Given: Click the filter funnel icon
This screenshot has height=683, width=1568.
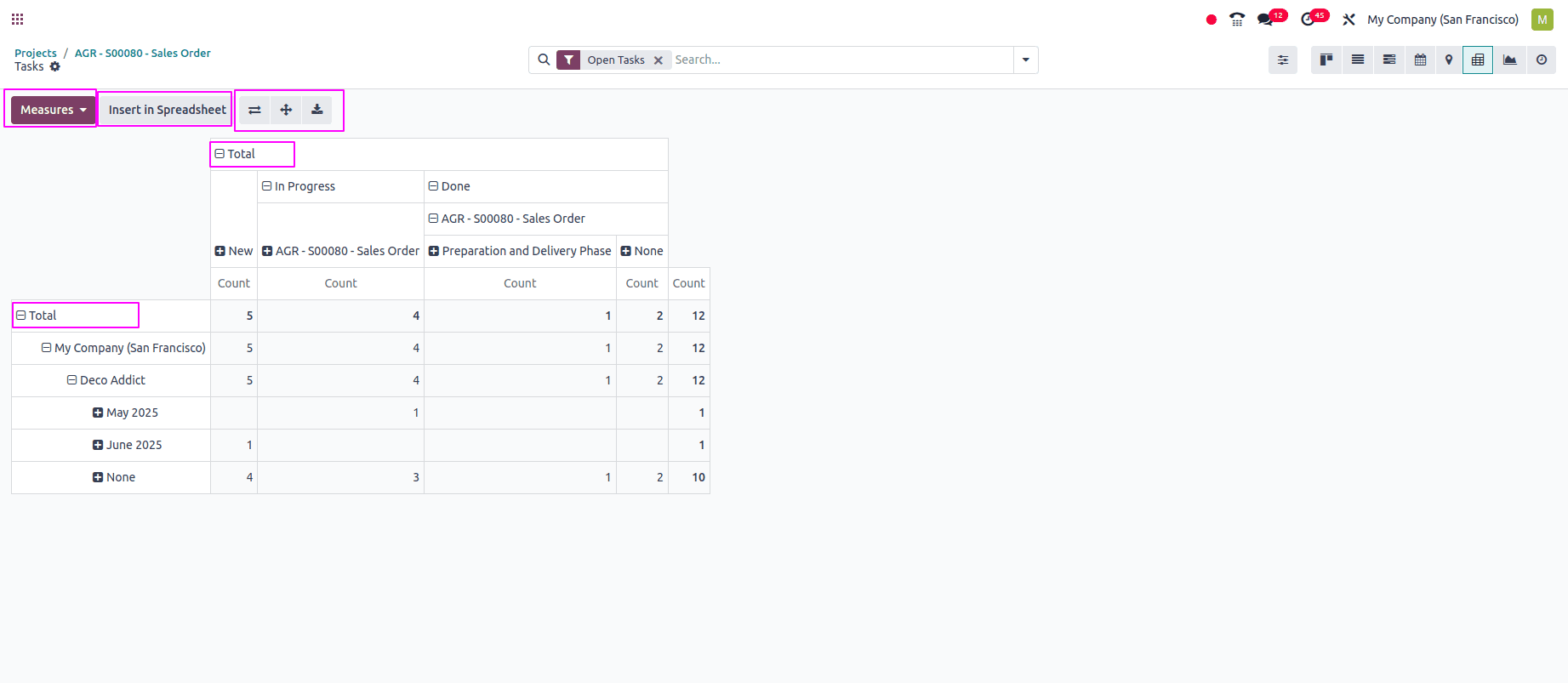Looking at the screenshot, I should [x=568, y=60].
